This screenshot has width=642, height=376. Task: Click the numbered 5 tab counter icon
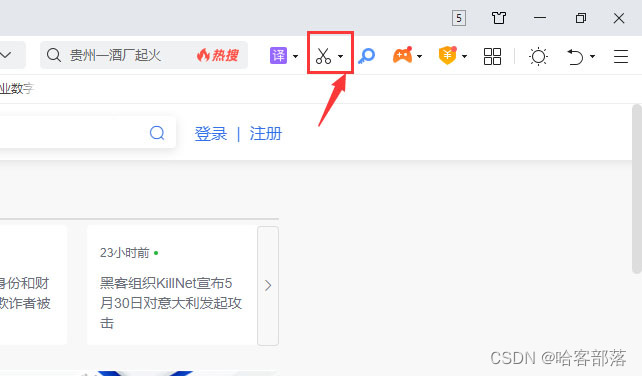click(459, 18)
